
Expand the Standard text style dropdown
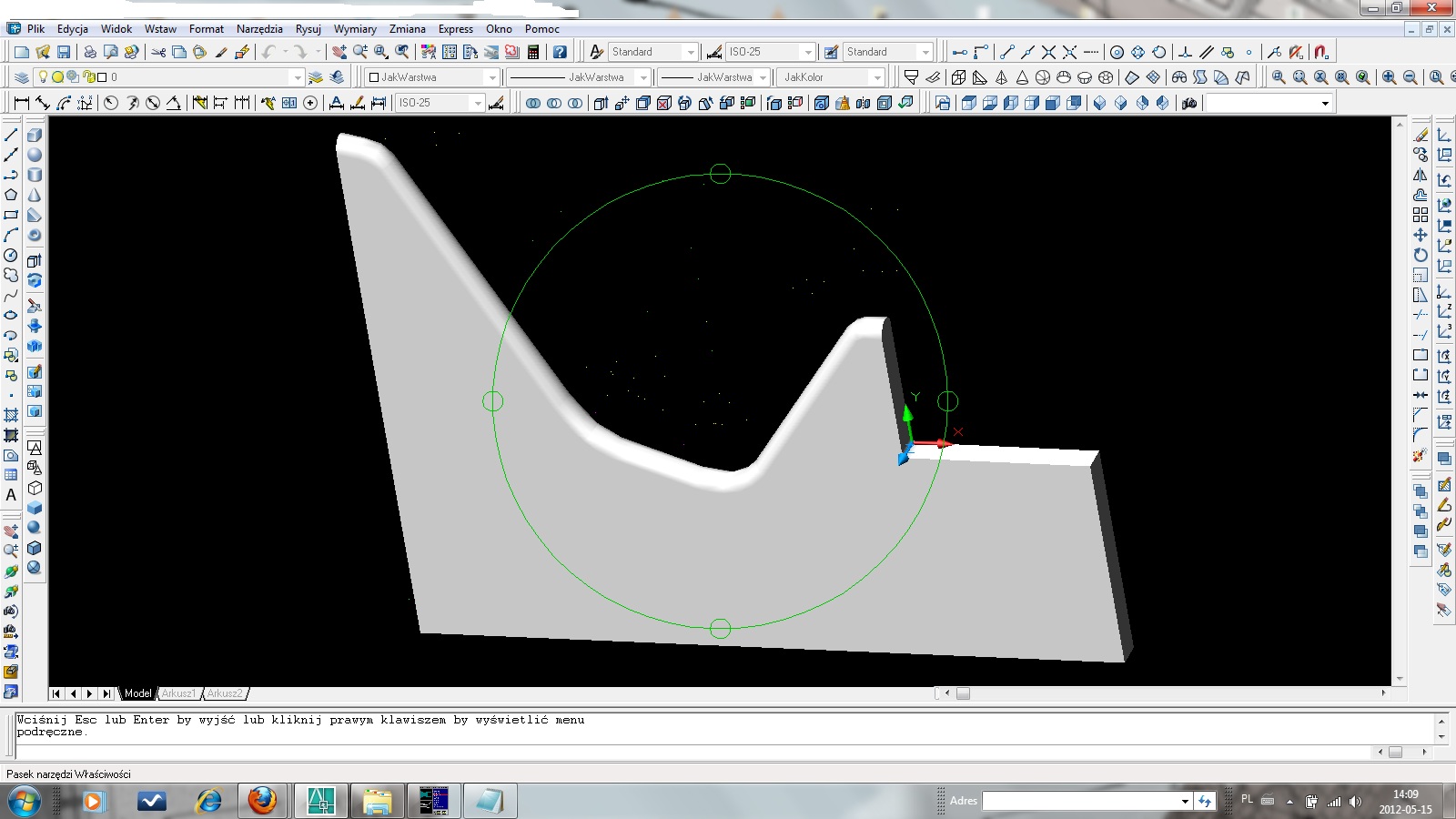coord(691,52)
